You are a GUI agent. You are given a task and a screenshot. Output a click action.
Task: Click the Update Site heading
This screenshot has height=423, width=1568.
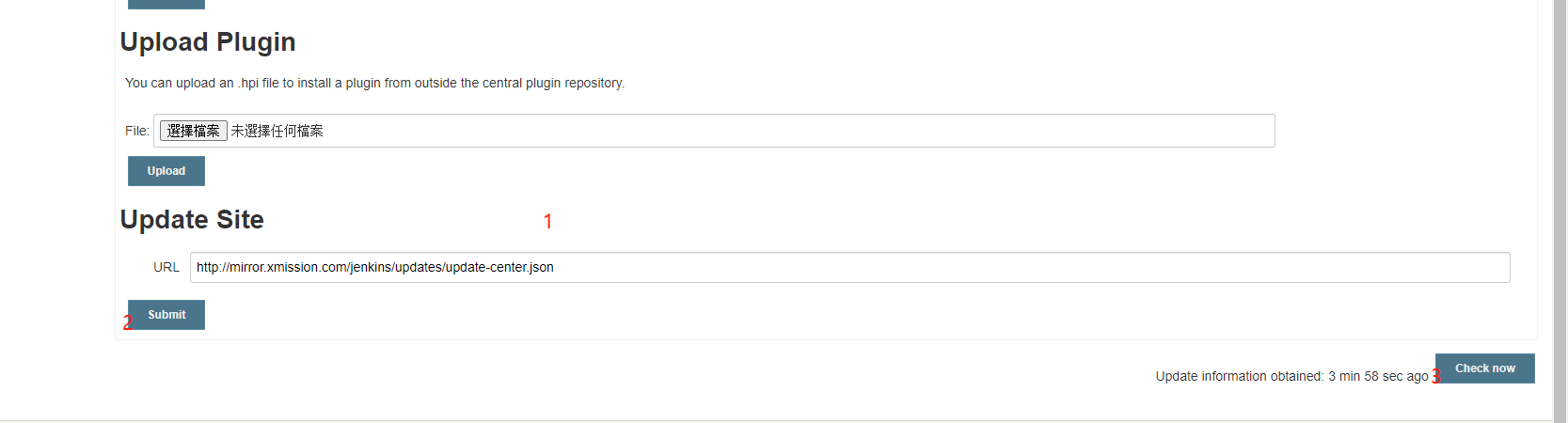[x=192, y=220]
